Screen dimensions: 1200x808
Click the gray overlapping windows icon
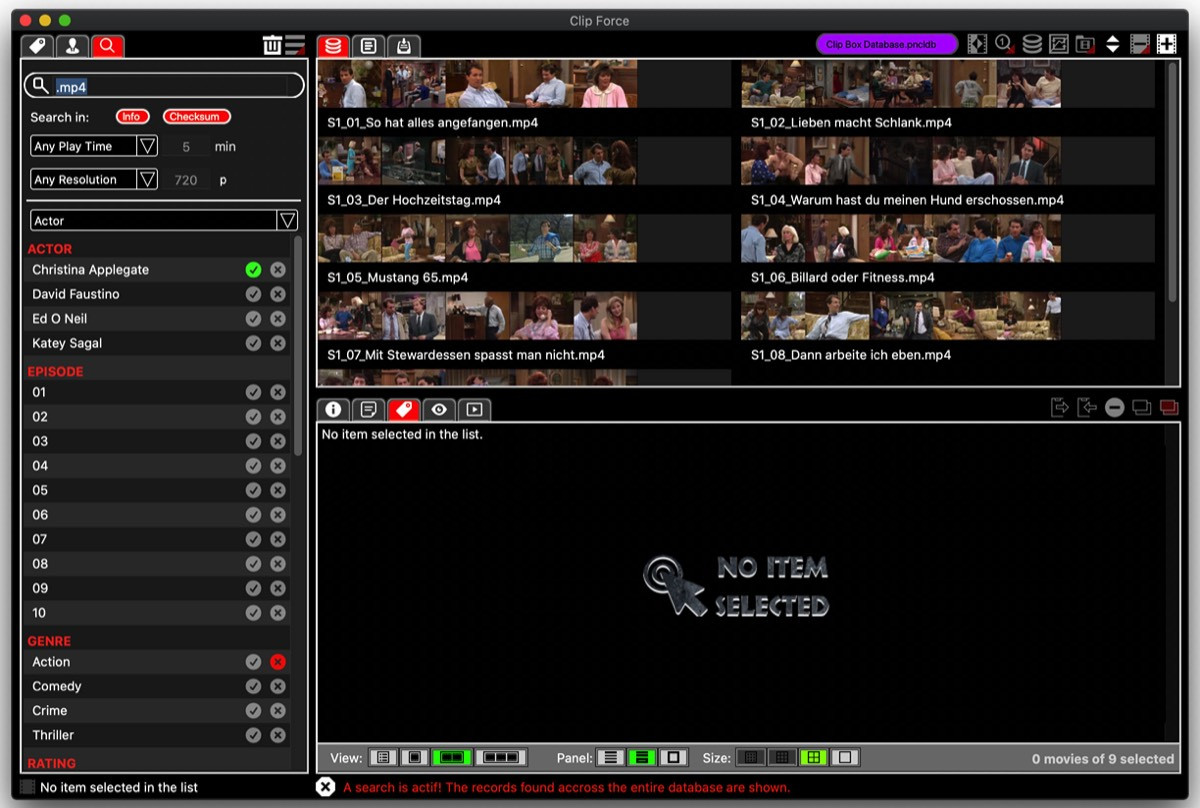[1141, 407]
